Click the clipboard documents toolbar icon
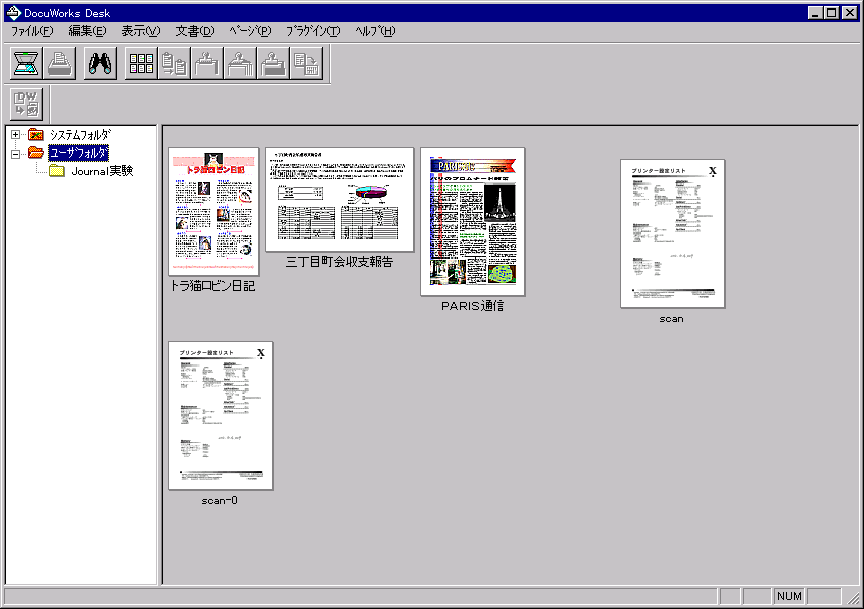This screenshot has height=609, width=864. [174, 64]
